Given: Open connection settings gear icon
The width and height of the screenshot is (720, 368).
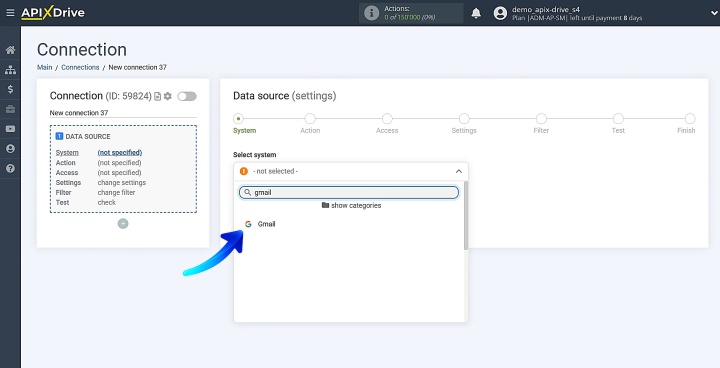Looking at the screenshot, I should click(168, 96).
